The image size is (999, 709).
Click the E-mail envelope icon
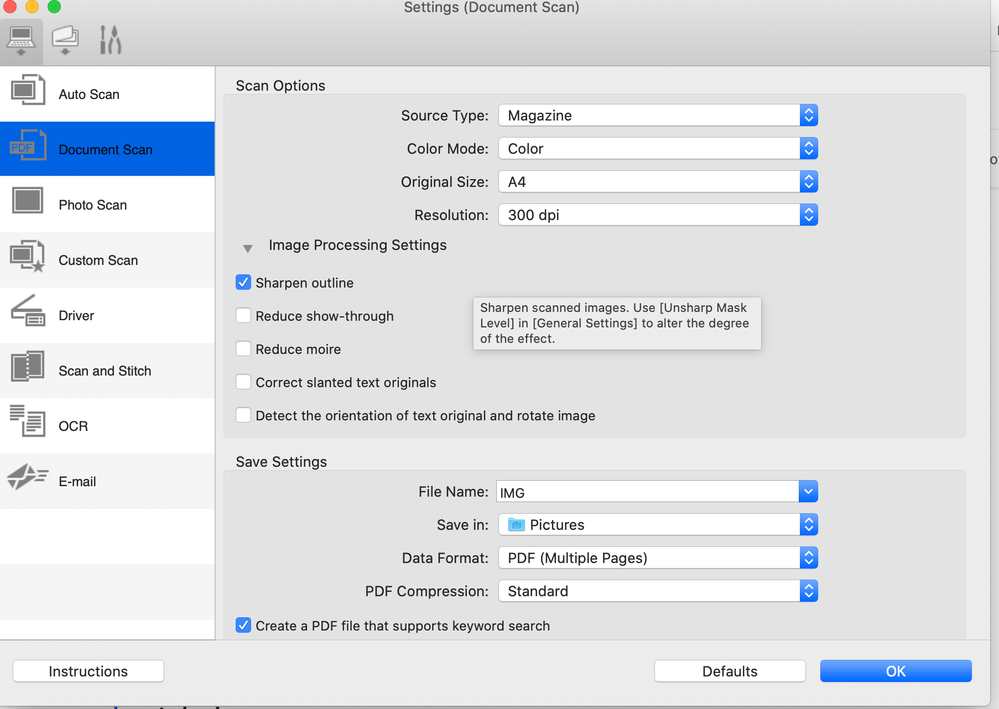pos(28,479)
